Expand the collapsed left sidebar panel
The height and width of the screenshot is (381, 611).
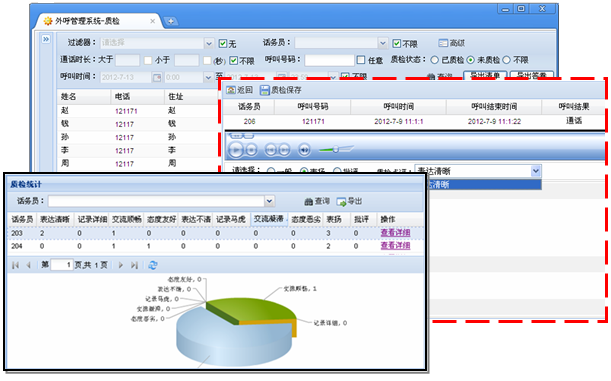click(x=46, y=39)
